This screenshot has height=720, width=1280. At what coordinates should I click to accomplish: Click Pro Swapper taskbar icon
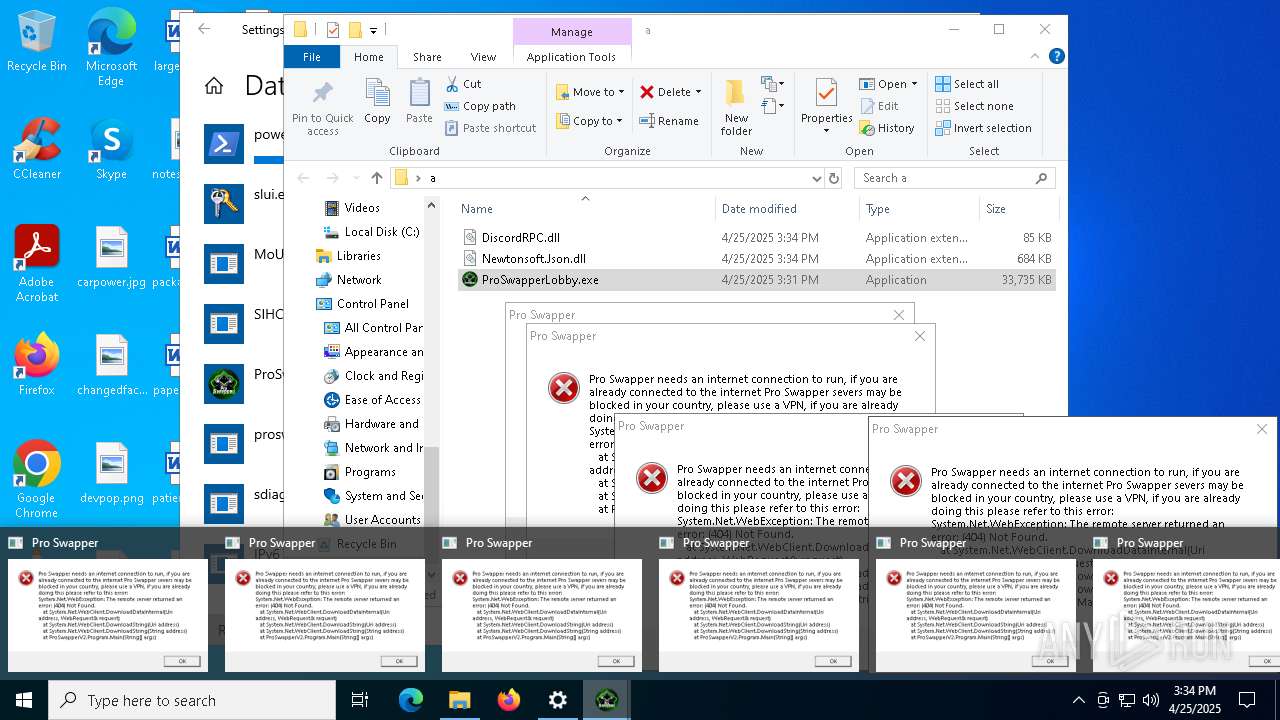pos(606,700)
